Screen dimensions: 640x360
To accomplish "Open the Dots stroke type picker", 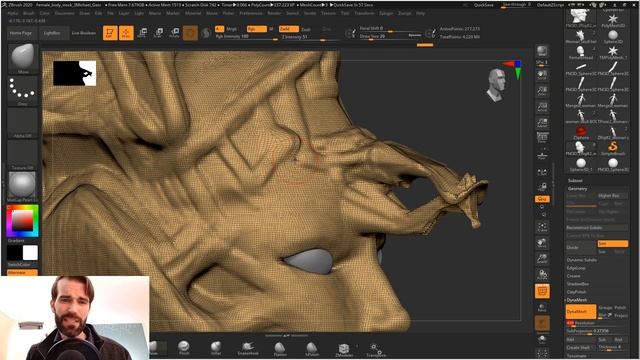I will pos(22,91).
